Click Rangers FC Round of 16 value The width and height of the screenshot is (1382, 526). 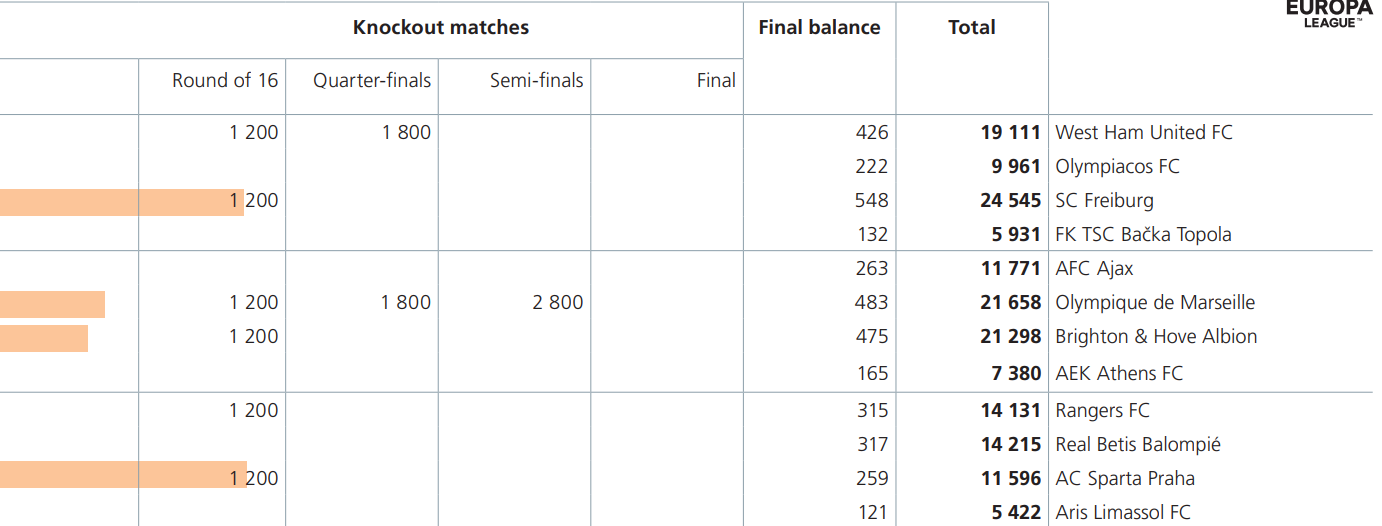(254, 410)
